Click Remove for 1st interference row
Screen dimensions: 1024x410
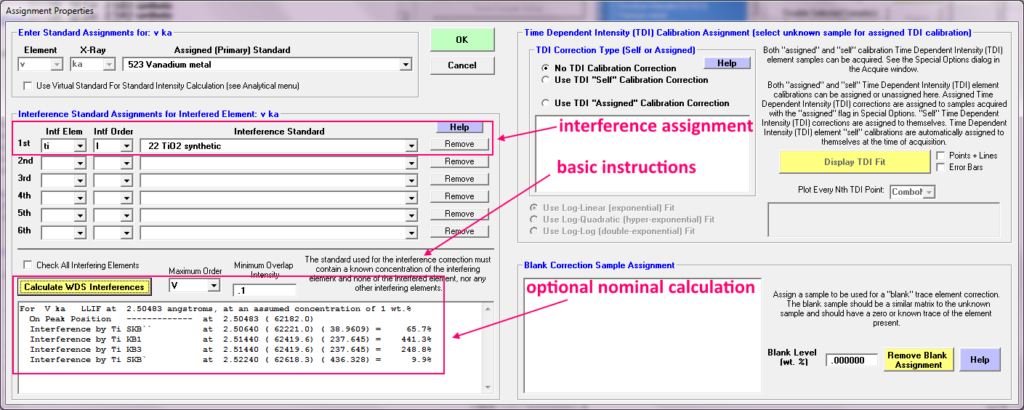click(x=458, y=144)
